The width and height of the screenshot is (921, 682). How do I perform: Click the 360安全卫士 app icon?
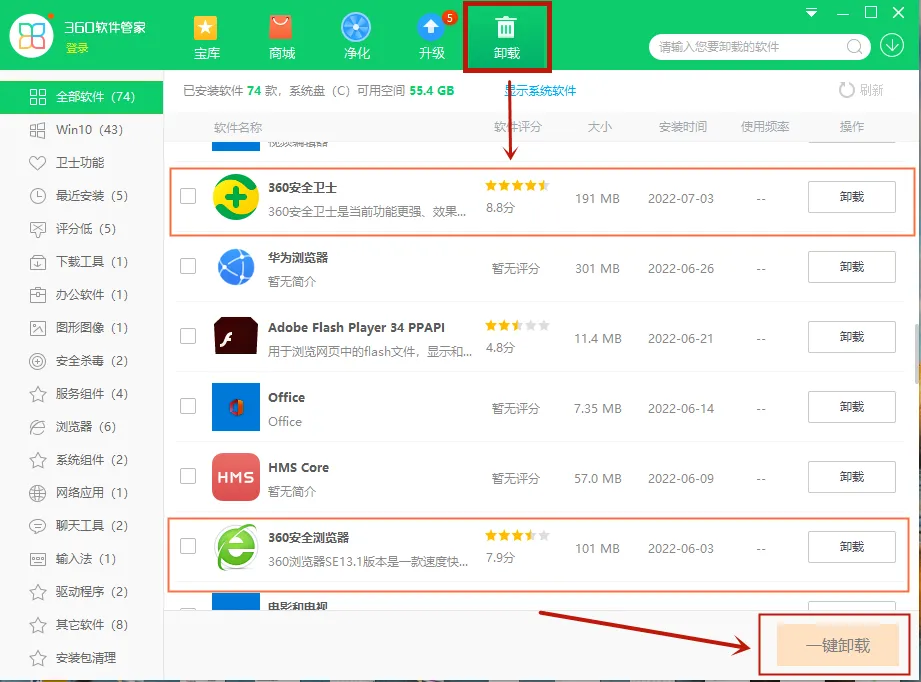click(x=236, y=197)
